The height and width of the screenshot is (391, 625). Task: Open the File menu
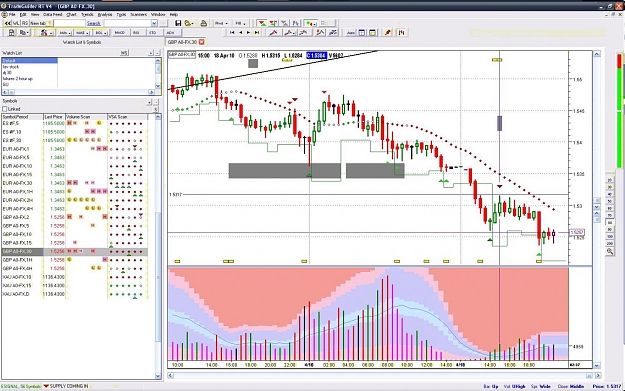coord(12,15)
